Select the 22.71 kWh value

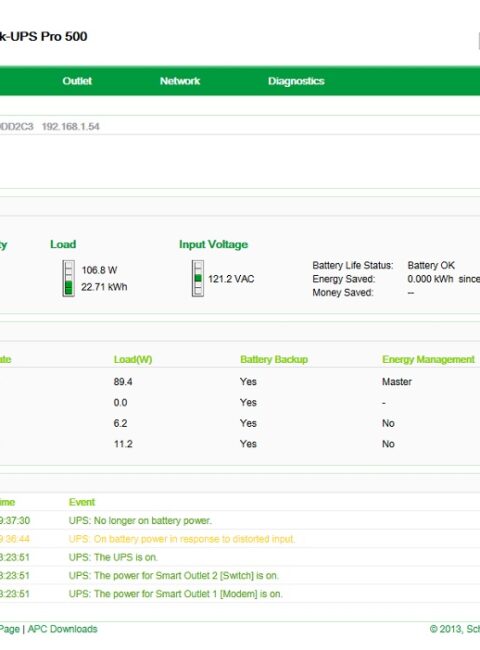(x=104, y=287)
